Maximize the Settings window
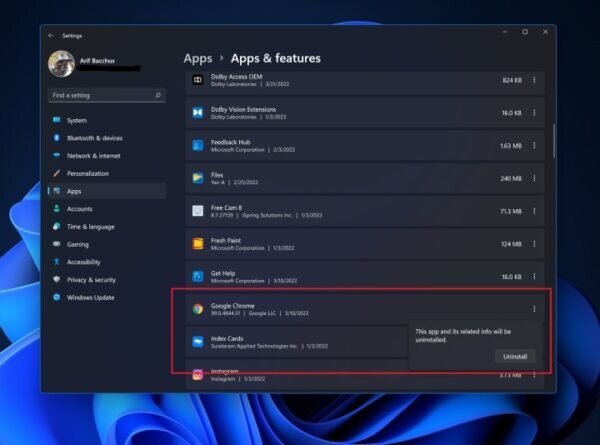Image resolution: width=600 pixels, height=445 pixels. click(x=525, y=32)
